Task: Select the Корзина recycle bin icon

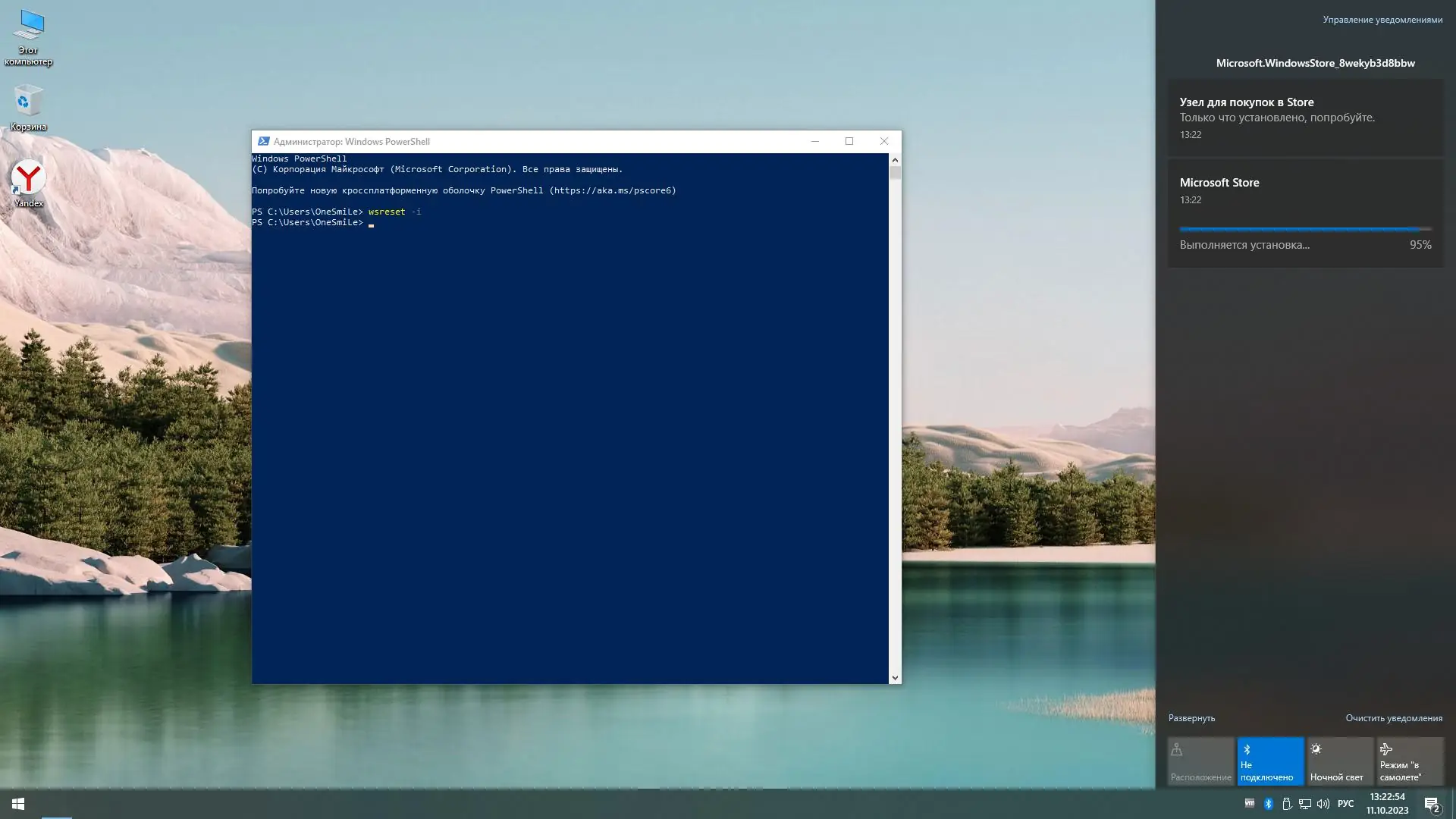Action: 28,106
